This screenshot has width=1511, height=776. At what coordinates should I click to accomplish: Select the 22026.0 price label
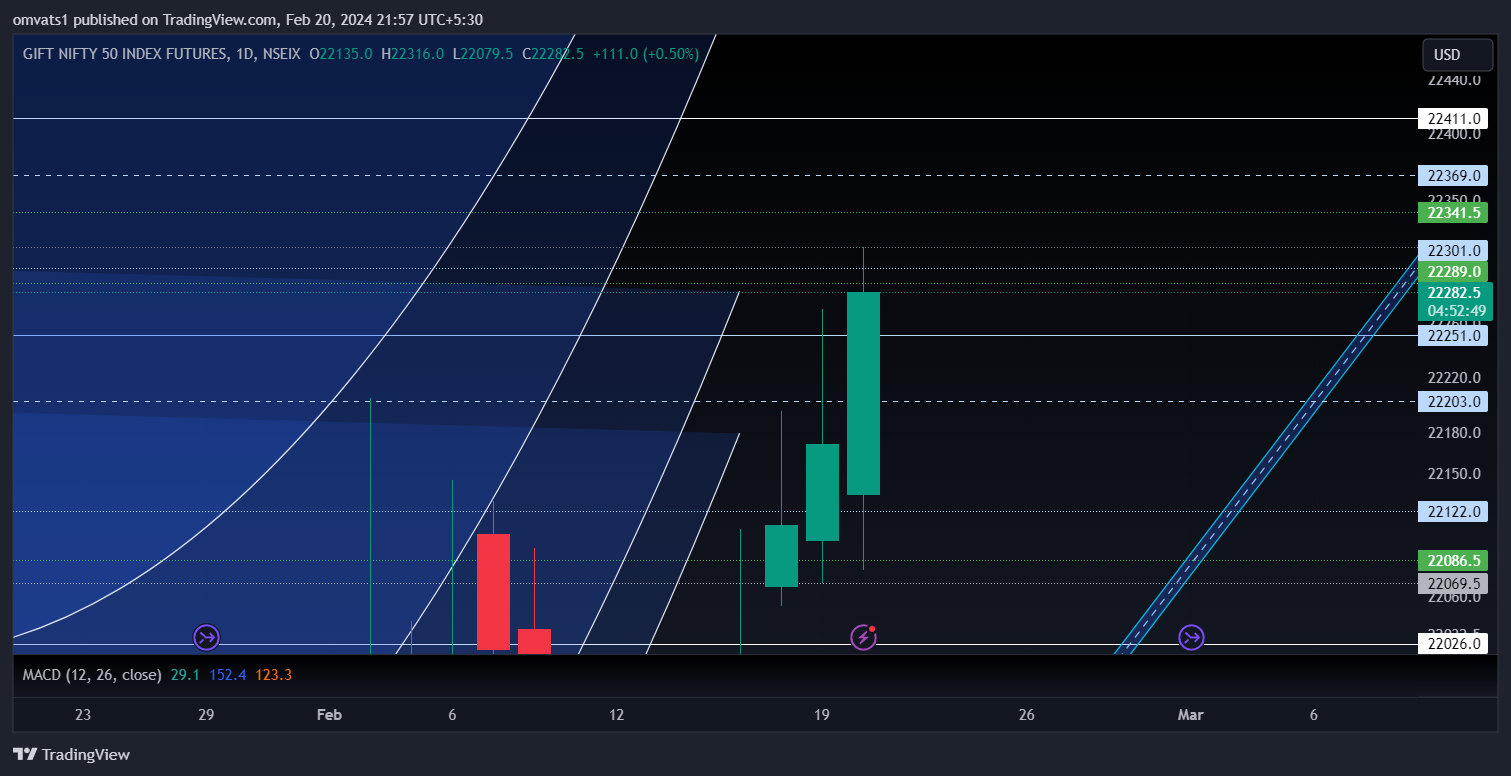[1452, 644]
